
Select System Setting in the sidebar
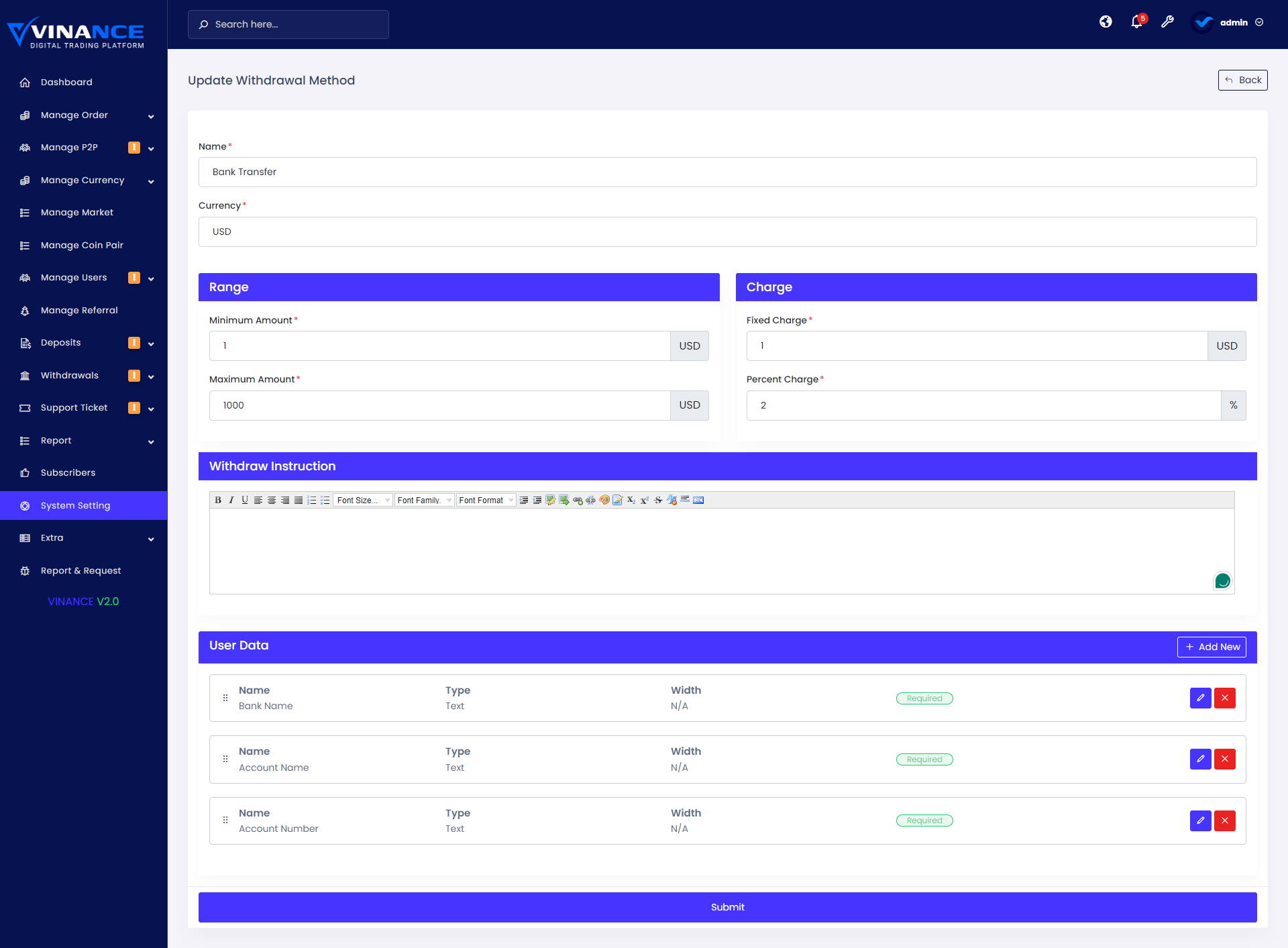click(x=84, y=506)
